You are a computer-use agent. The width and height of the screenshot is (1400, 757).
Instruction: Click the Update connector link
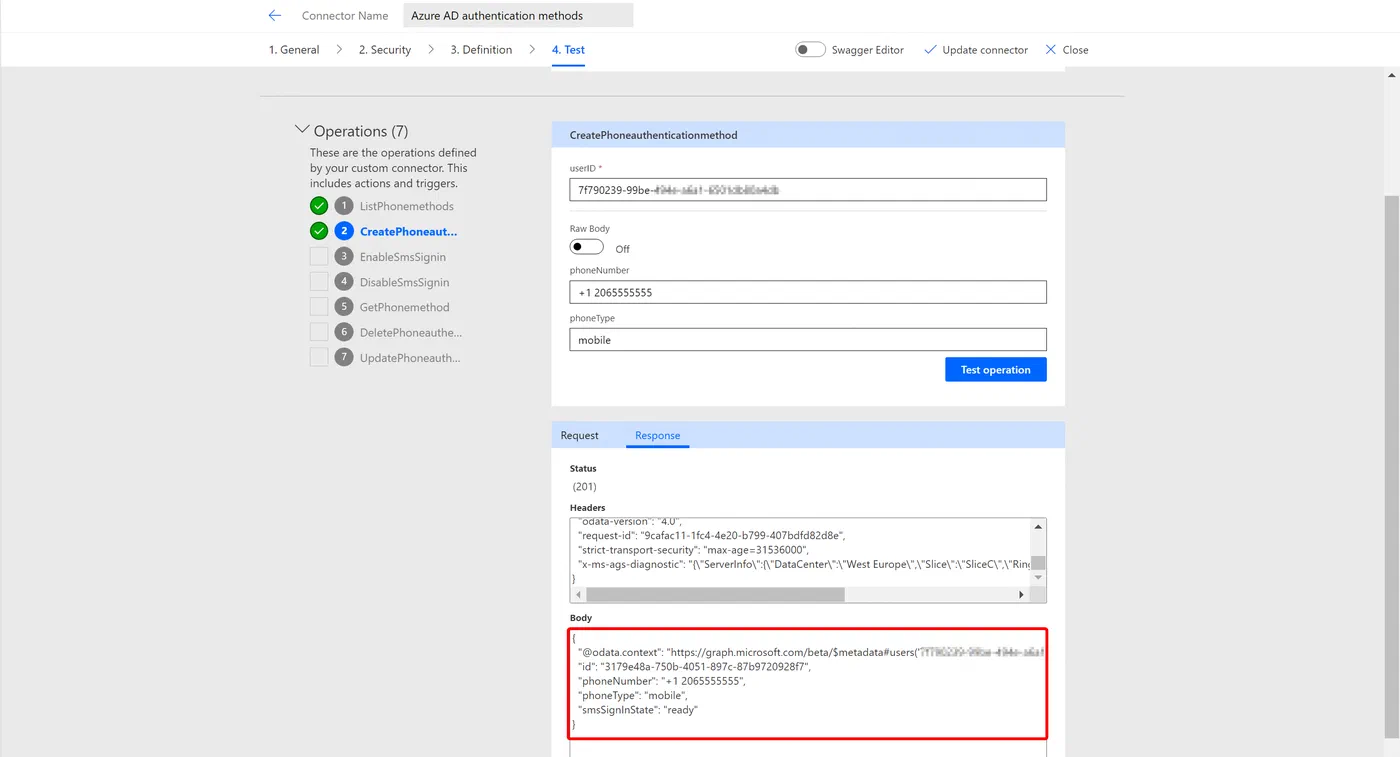point(985,50)
